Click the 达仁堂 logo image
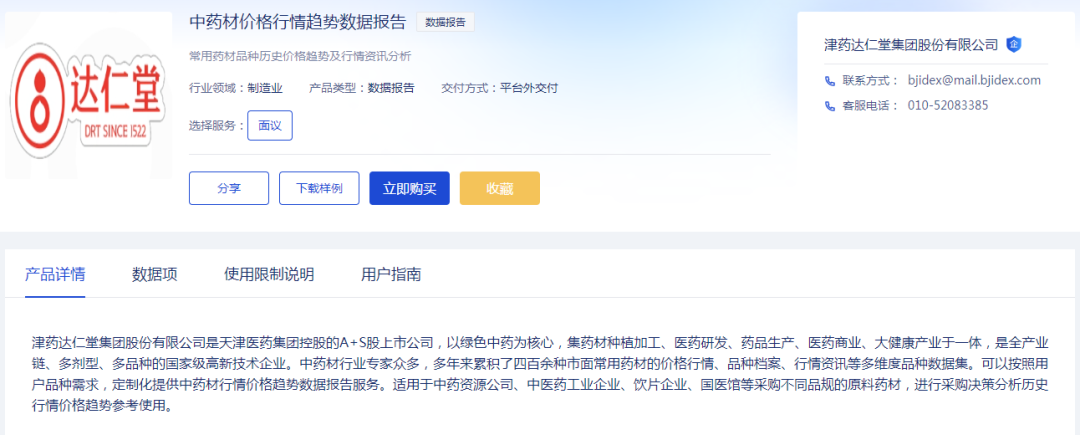The height and width of the screenshot is (435, 1080). 86,96
